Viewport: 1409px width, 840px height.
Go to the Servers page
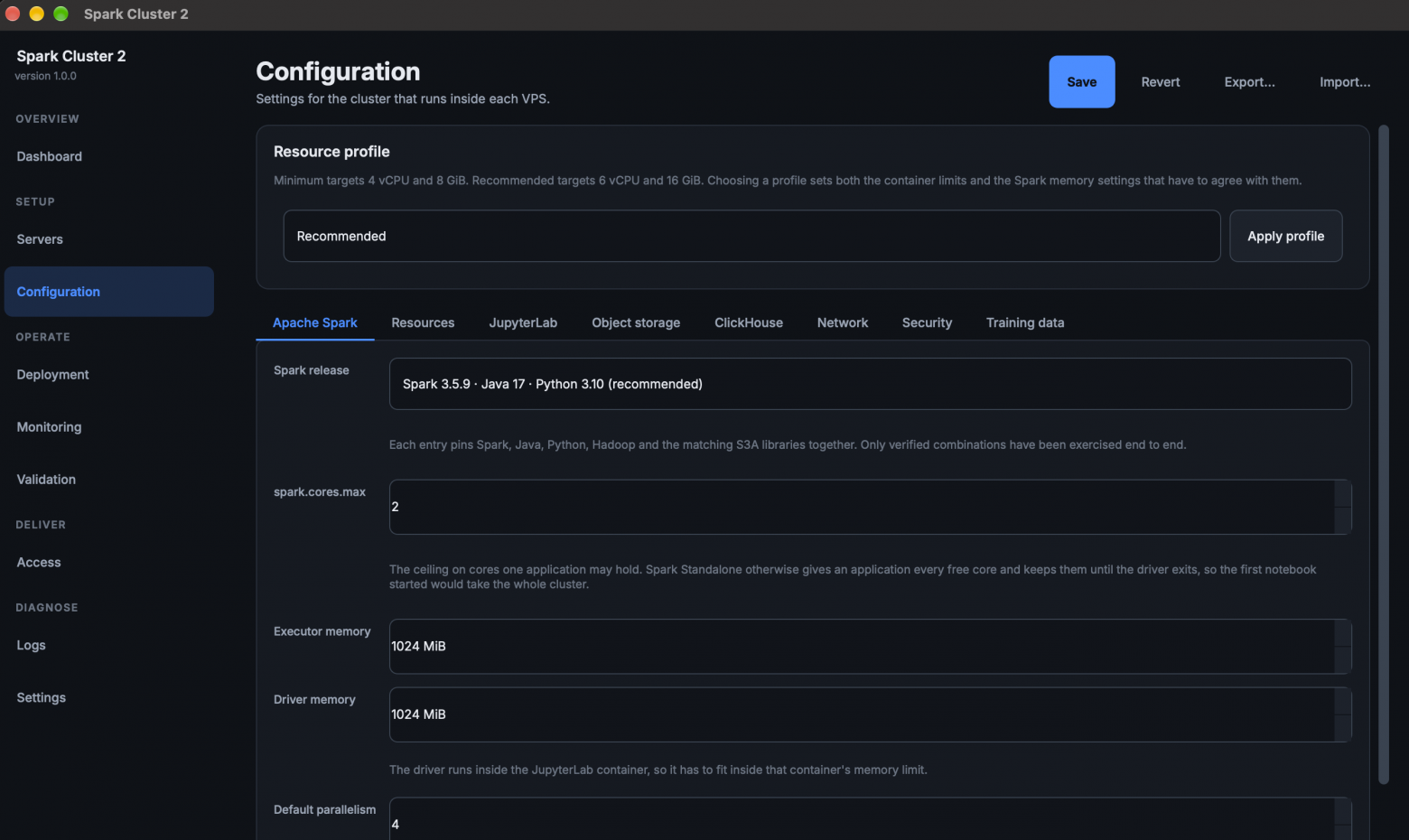[109, 240]
